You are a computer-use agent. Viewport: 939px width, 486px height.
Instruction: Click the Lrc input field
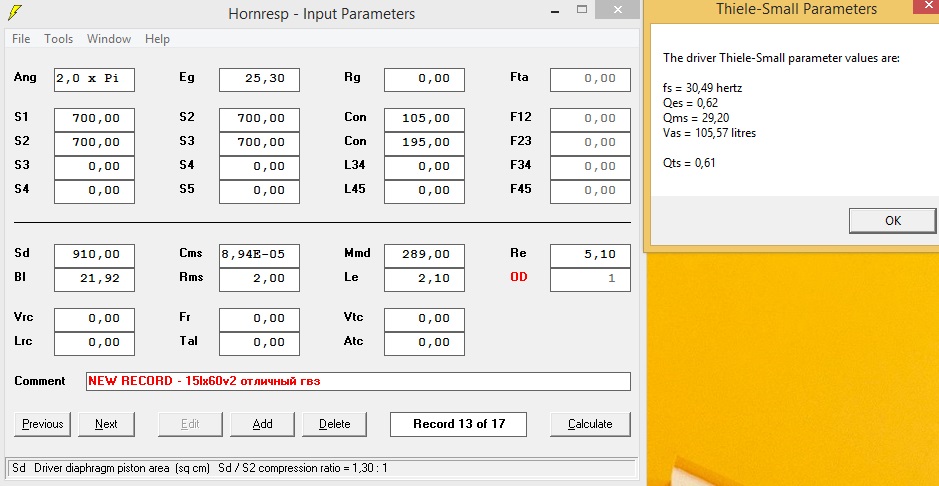pyautogui.click(x=94, y=344)
